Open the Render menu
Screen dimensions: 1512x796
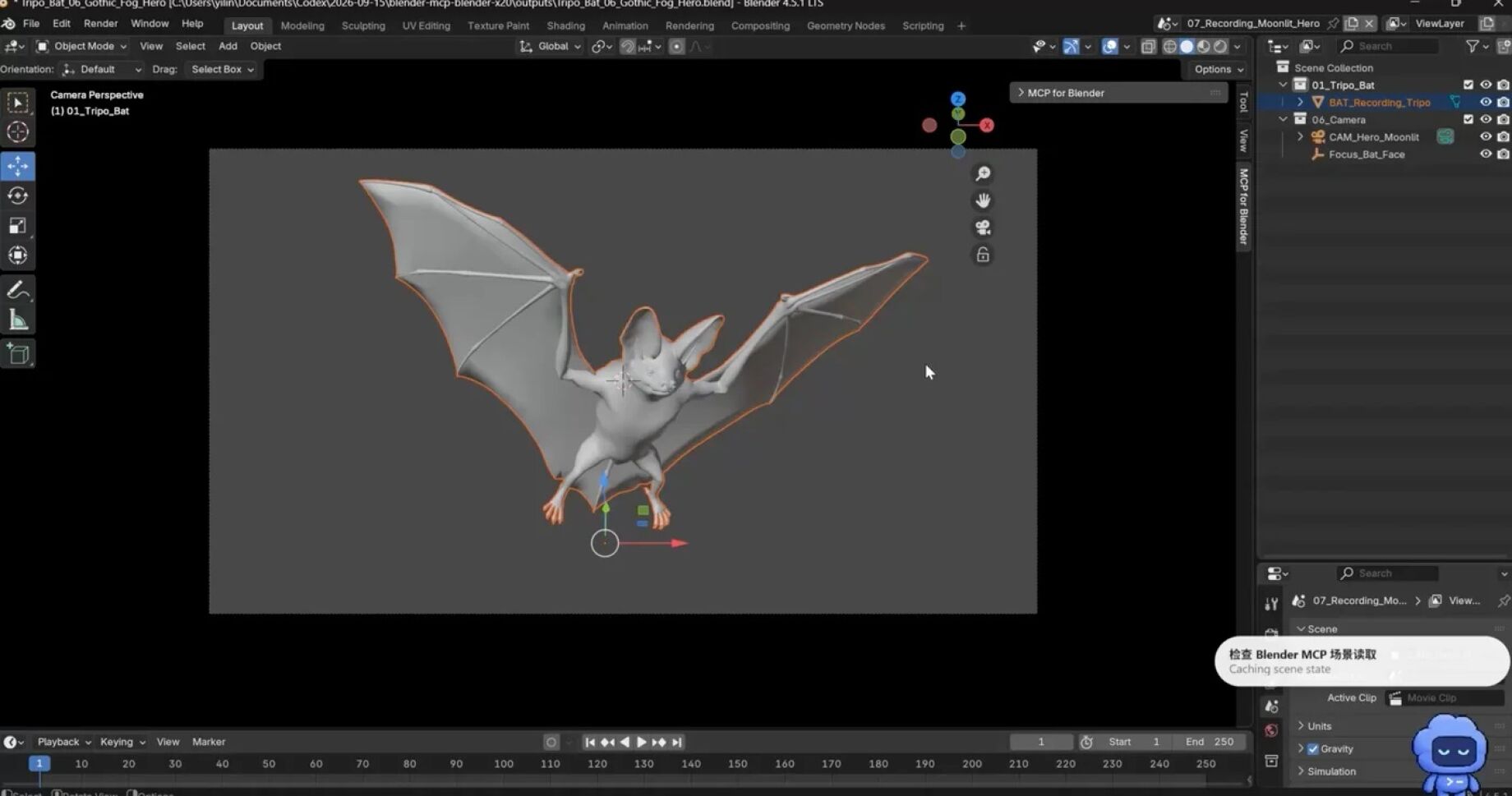101,24
